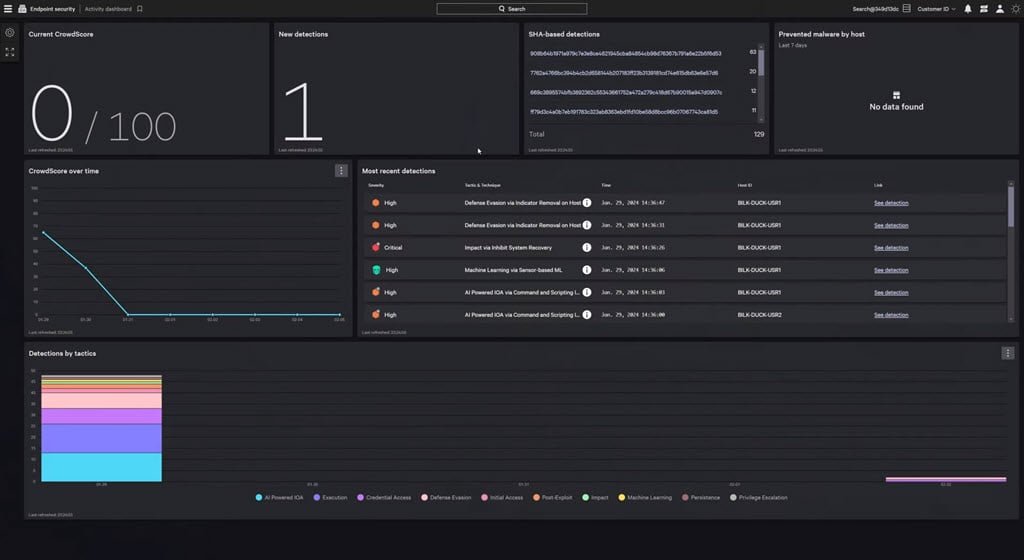1024x560 pixels.
Task: Open CrowdScore over time options menu
Action: point(341,171)
